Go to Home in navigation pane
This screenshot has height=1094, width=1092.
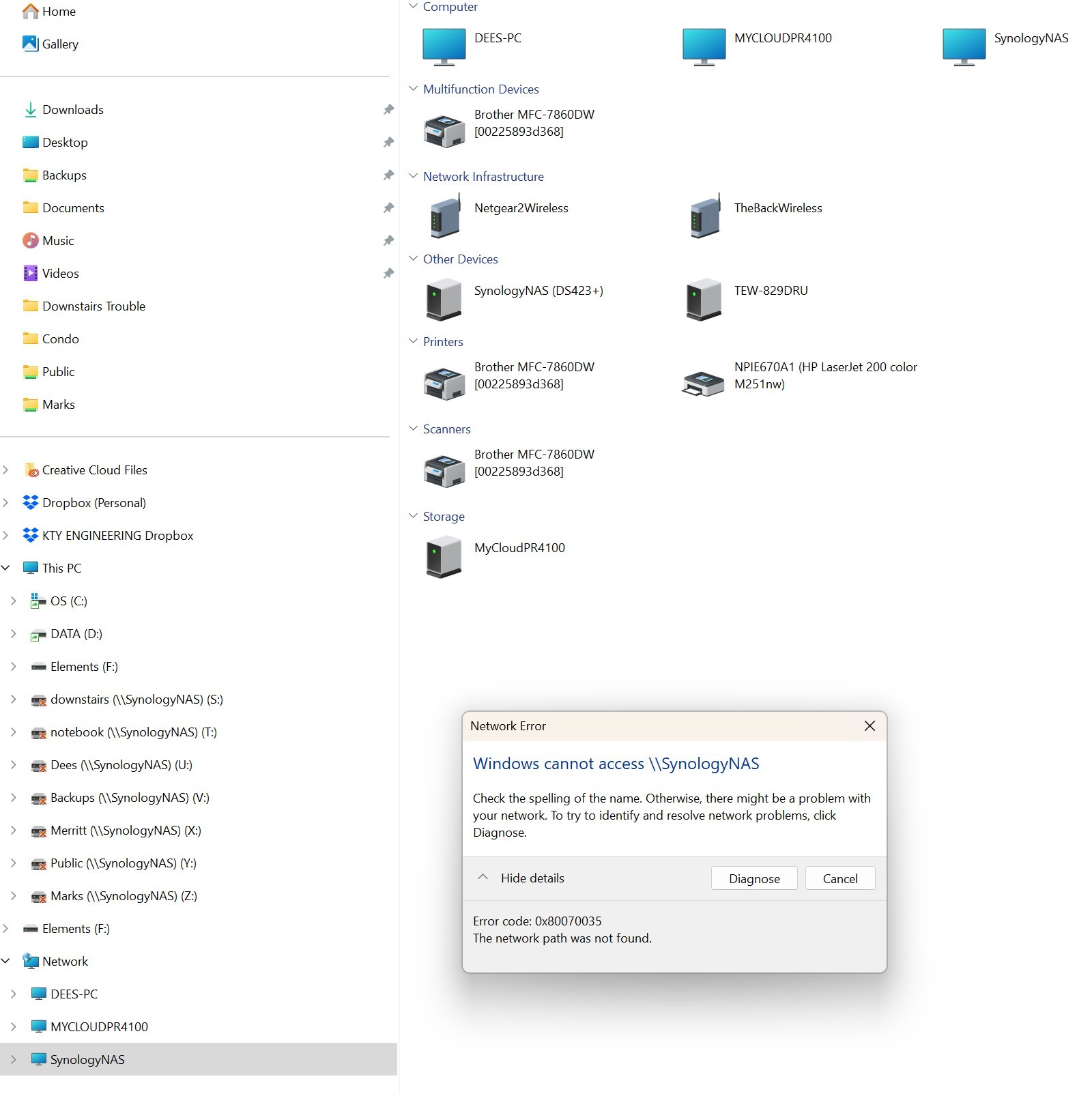[49, 11]
